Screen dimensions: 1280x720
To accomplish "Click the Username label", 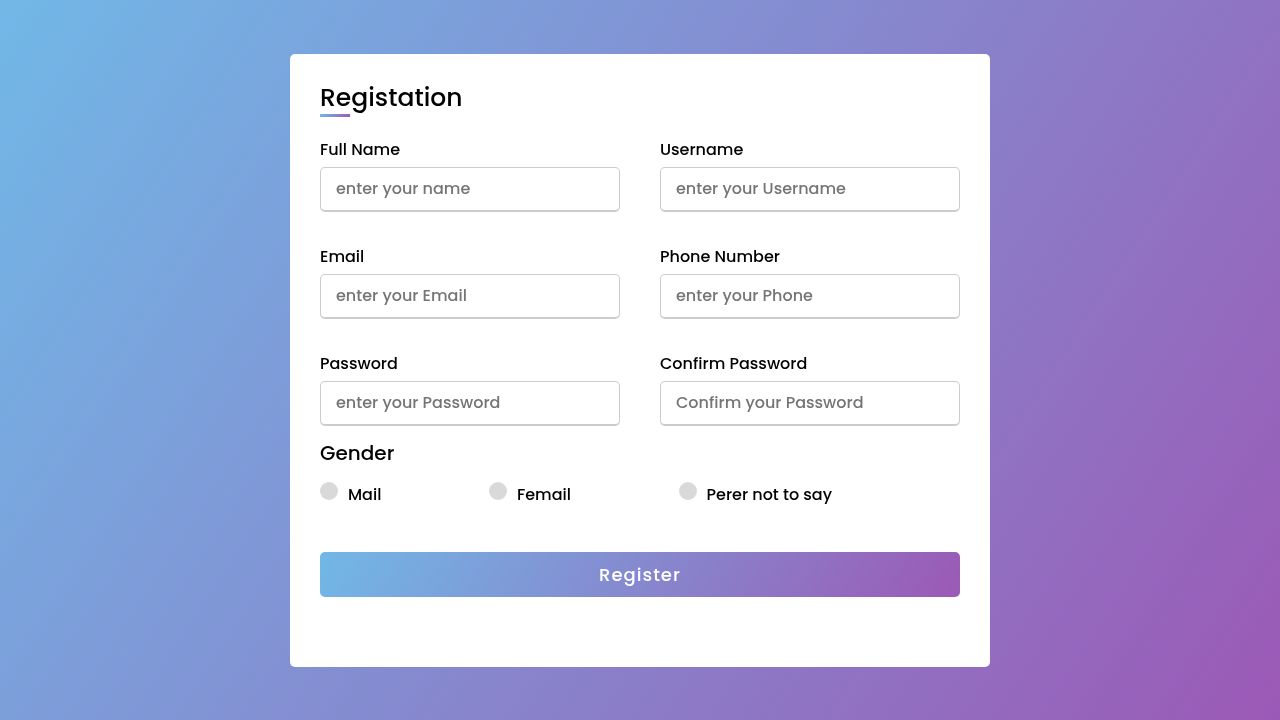I will (701, 149).
